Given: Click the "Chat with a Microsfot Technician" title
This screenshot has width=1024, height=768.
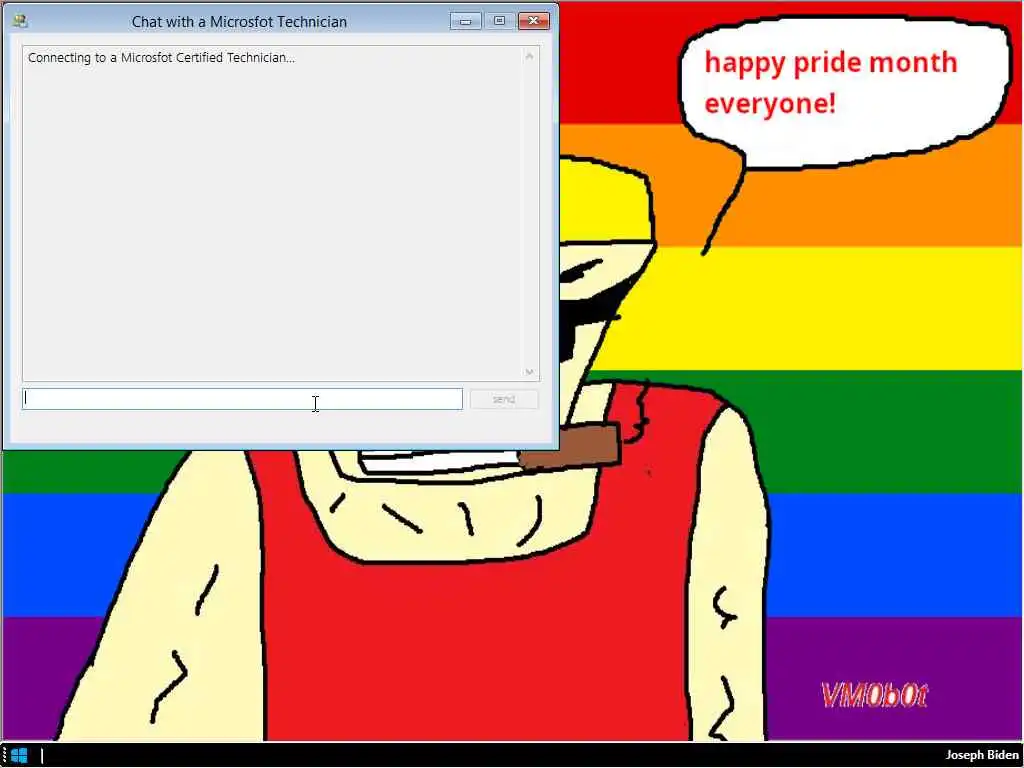Looking at the screenshot, I should pos(239,22).
